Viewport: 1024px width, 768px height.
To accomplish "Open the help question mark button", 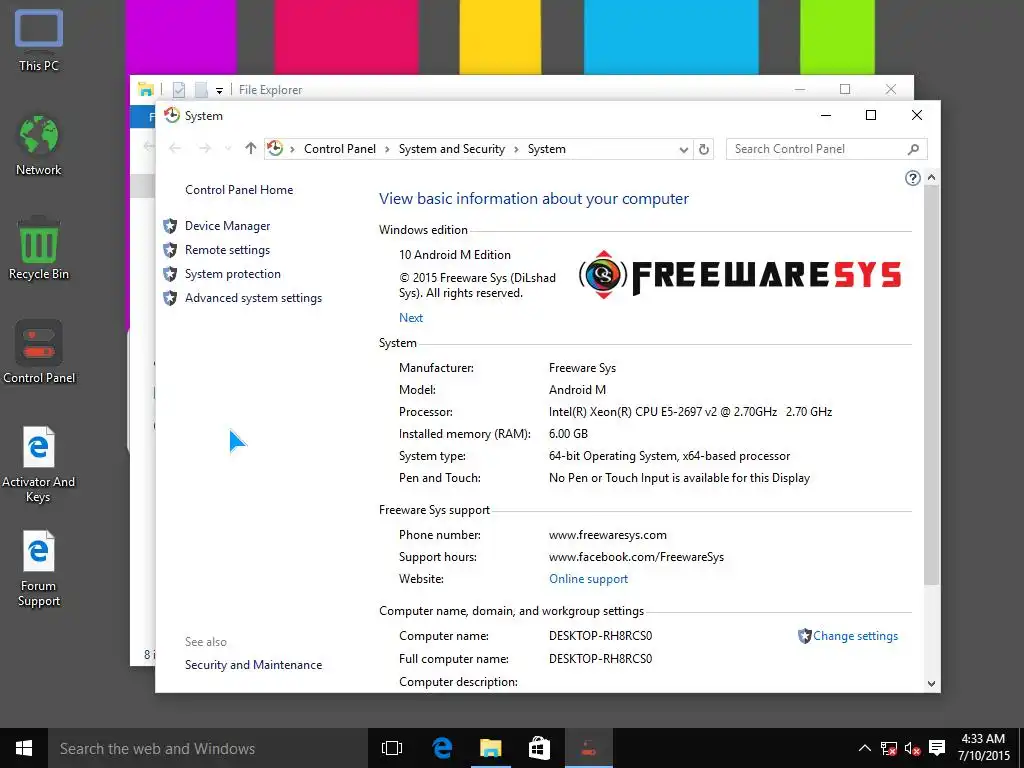I will 912,178.
